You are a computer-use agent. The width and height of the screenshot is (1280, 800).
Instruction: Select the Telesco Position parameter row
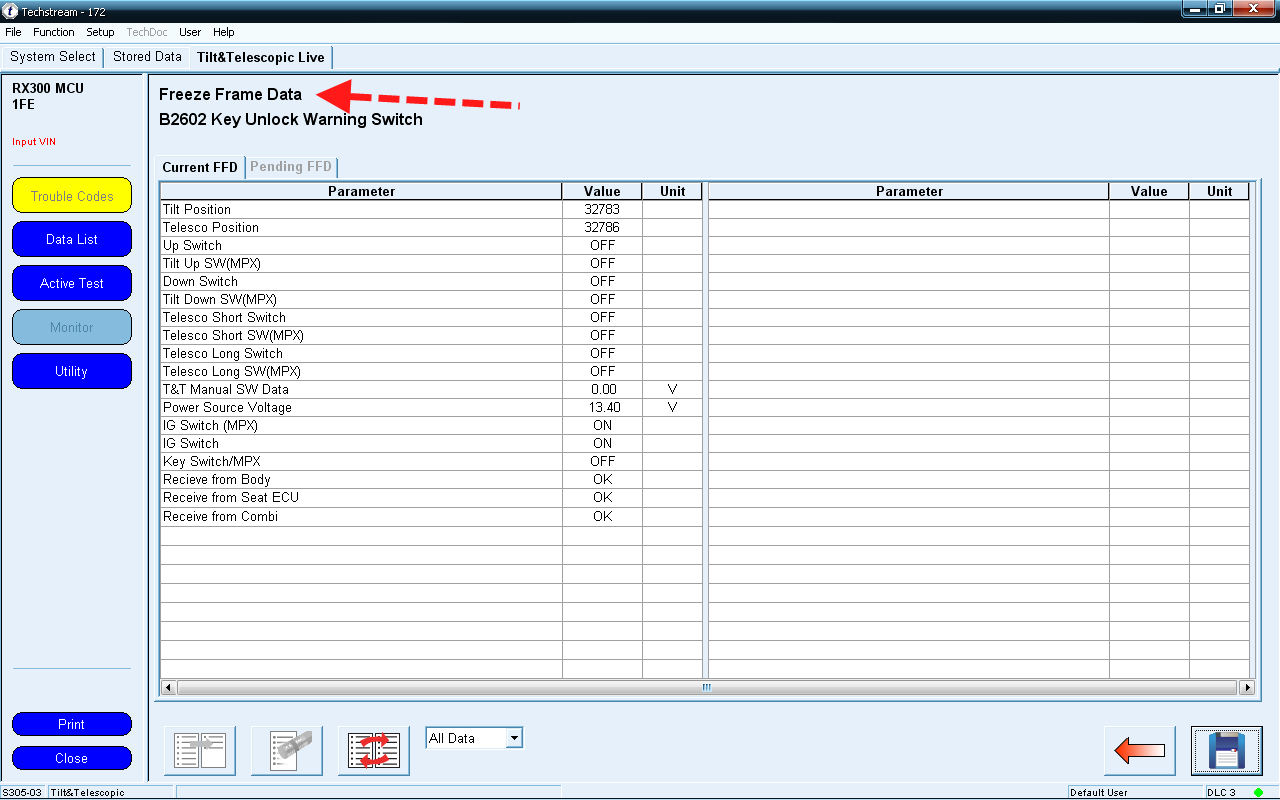[431, 227]
